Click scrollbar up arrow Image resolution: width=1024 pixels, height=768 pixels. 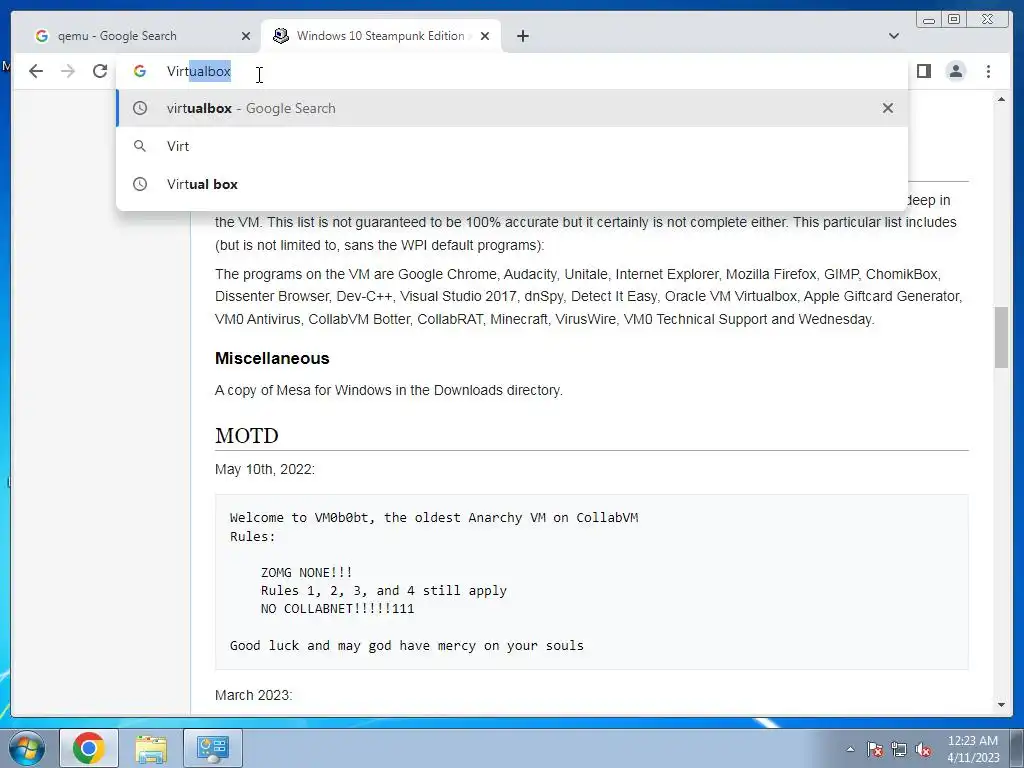click(1001, 99)
